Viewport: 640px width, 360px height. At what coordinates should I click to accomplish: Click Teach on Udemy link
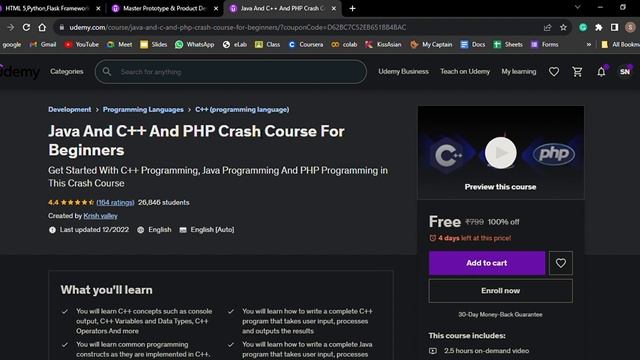[x=465, y=71]
